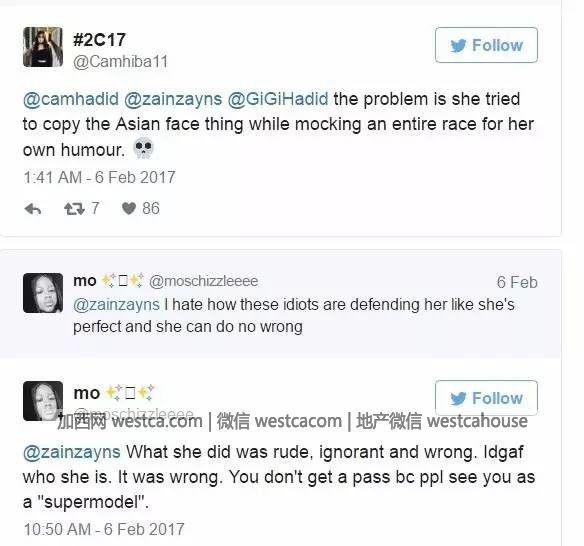Open the 10:50 AM - 6 Feb 2017 timestamp
584x546 pixels.
[x=104, y=529]
